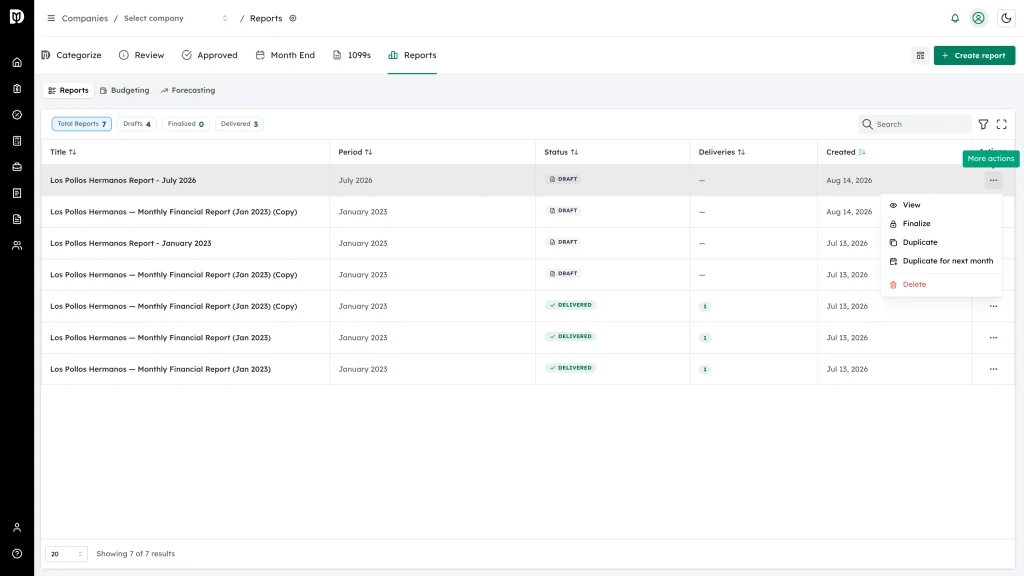Sort by Deliveries column arrows
The image size is (1024, 576).
coord(741,152)
